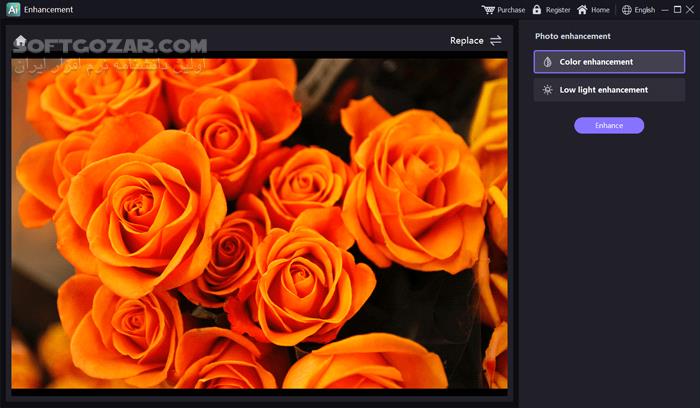Click the Replace label

(467, 41)
